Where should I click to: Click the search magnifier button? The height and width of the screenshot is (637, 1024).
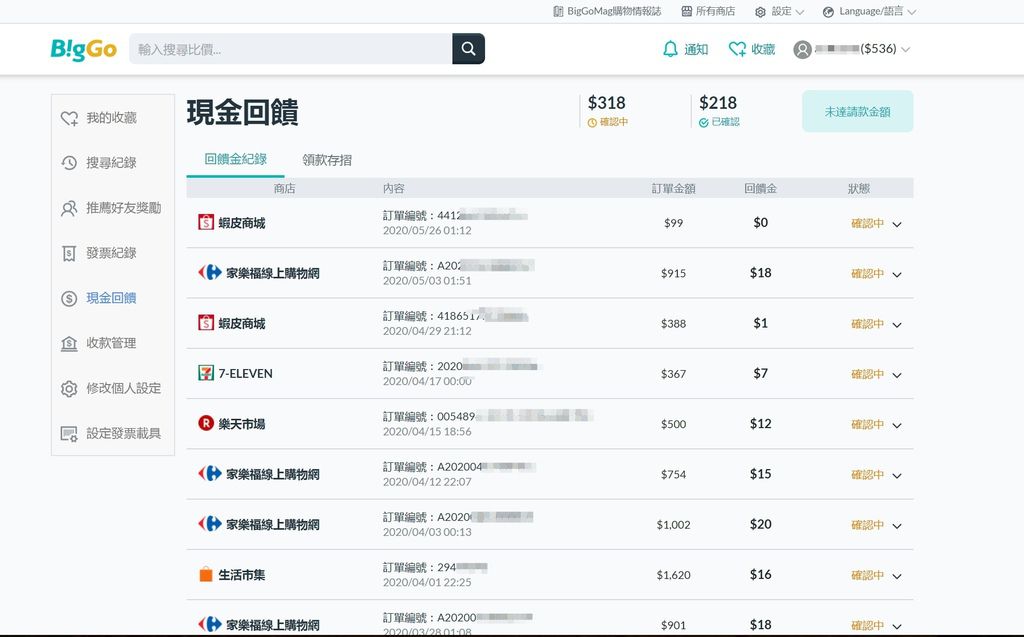point(468,48)
